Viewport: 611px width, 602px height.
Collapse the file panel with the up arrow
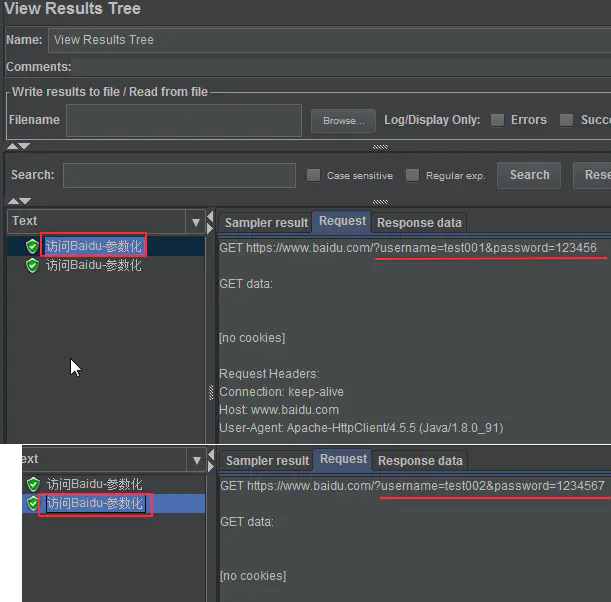(12, 146)
